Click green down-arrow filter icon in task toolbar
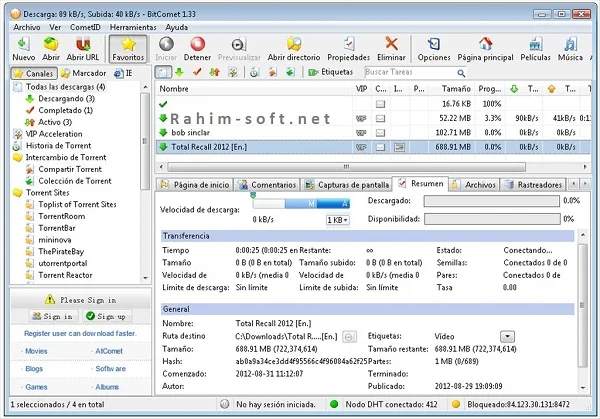Image resolution: width=600 pixels, height=419 pixels. [179, 72]
